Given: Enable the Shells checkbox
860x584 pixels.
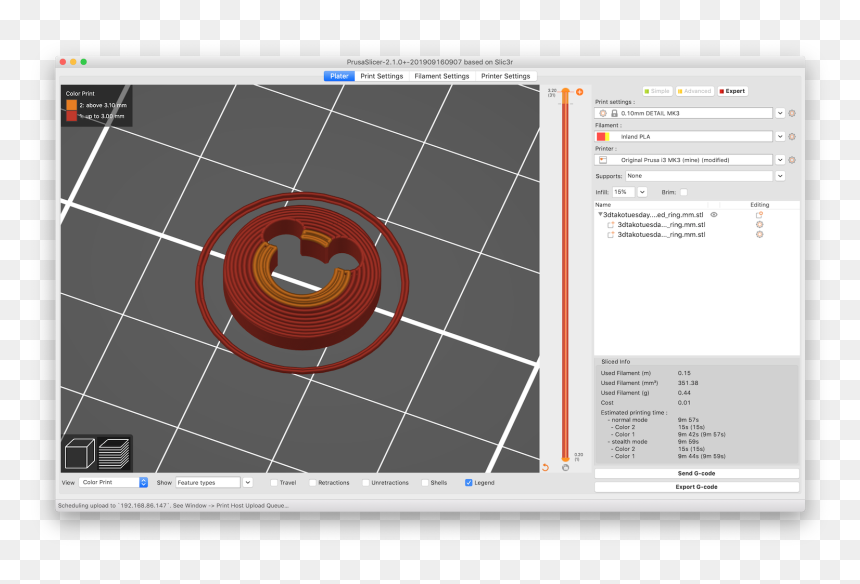Looking at the screenshot, I should pyautogui.click(x=425, y=483).
